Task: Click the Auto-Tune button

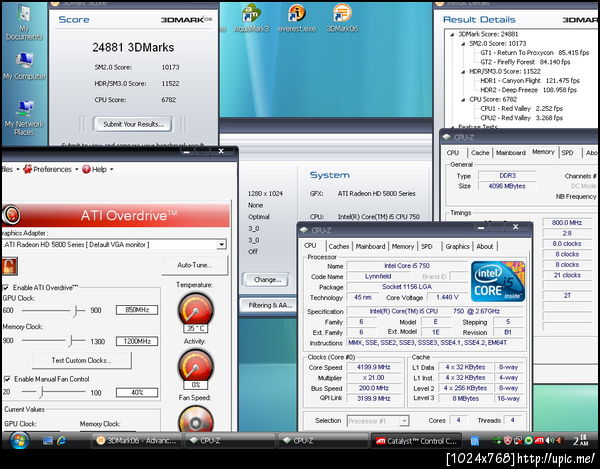Action: tap(194, 265)
